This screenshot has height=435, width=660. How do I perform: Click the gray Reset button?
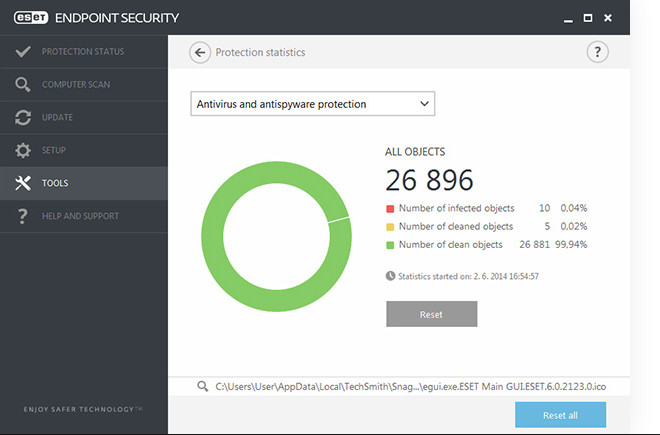(x=431, y=314)
